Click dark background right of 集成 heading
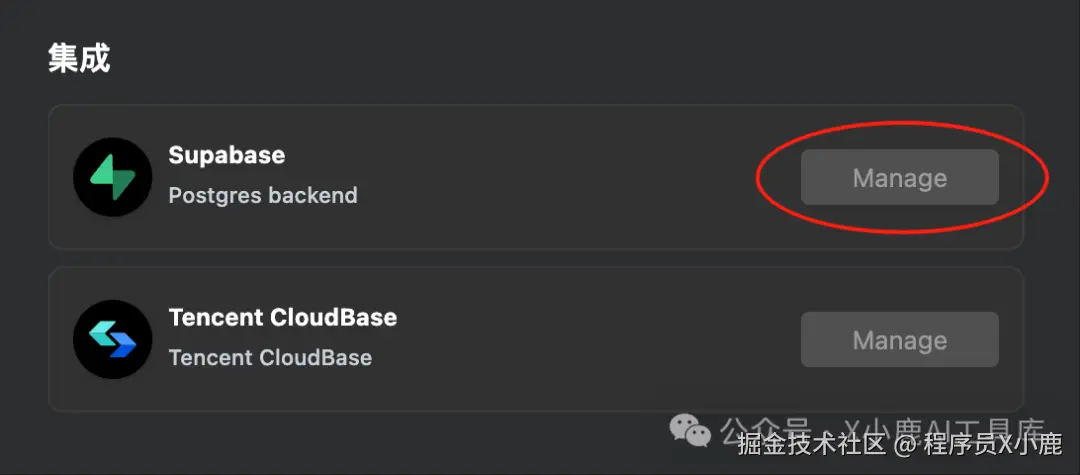Screen dimensions: 1080x475 click(500, 58)
